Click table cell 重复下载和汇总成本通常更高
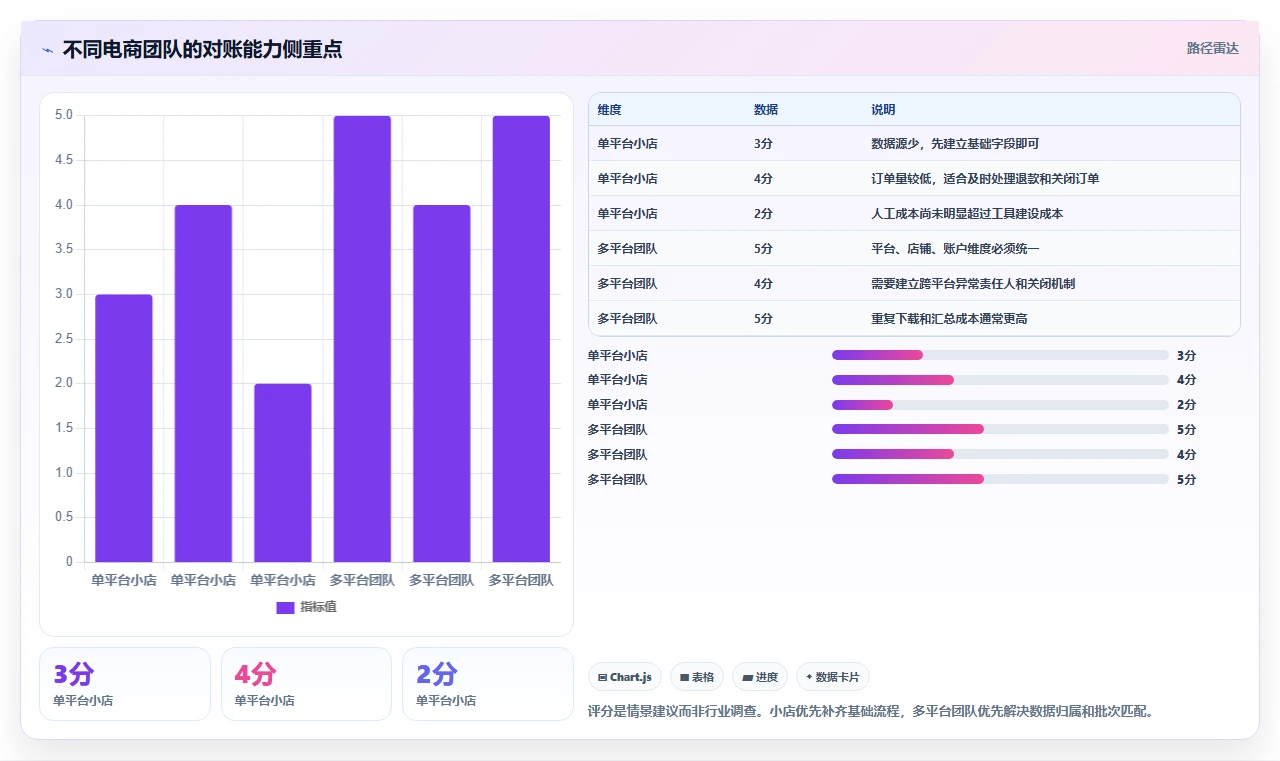This screenshot has width=1280, height=761. (x=949, y=319)
